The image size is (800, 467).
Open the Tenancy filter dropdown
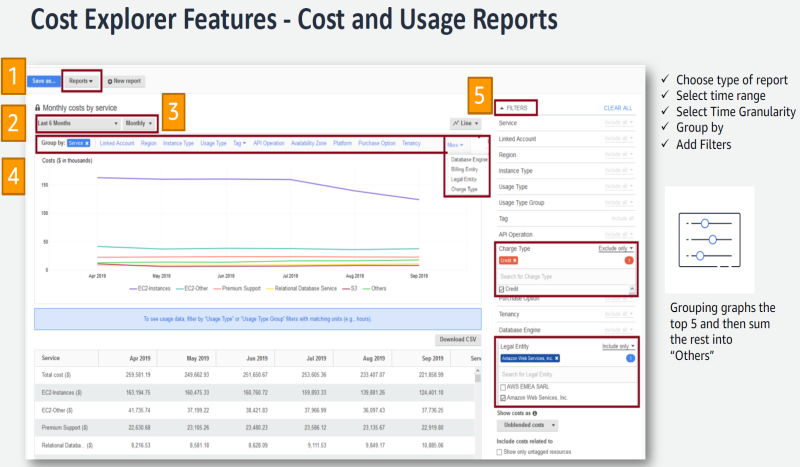619,313
